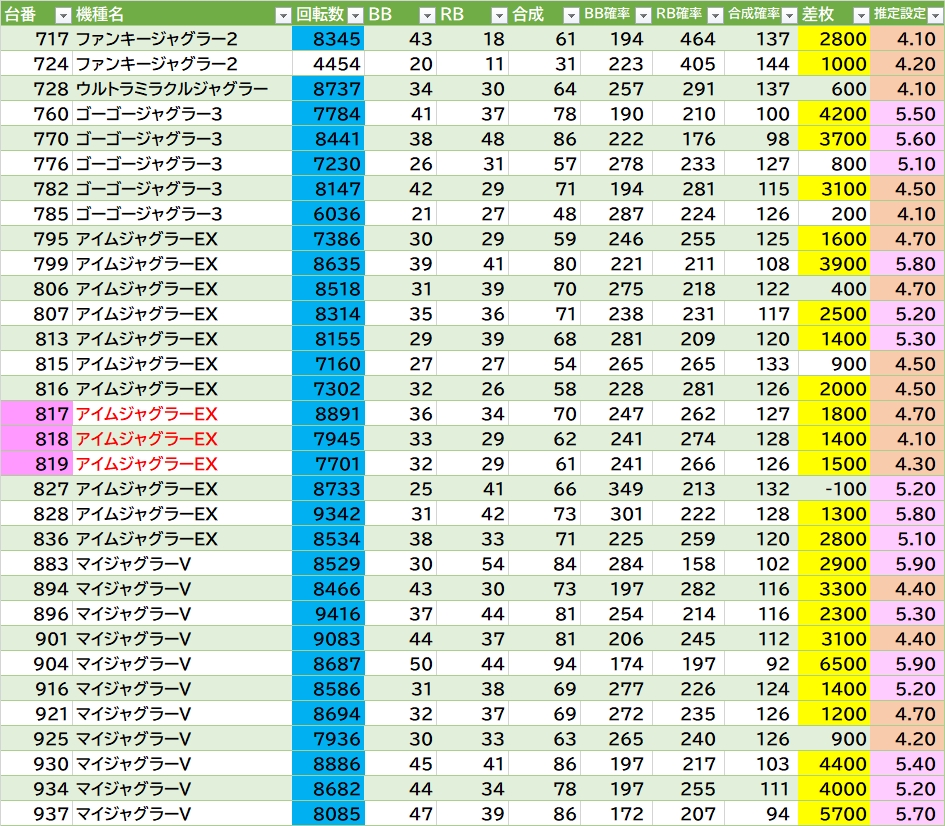Select the 合成確率 cell 144
Screen dimensions: 945x826
tap(761, 64)
